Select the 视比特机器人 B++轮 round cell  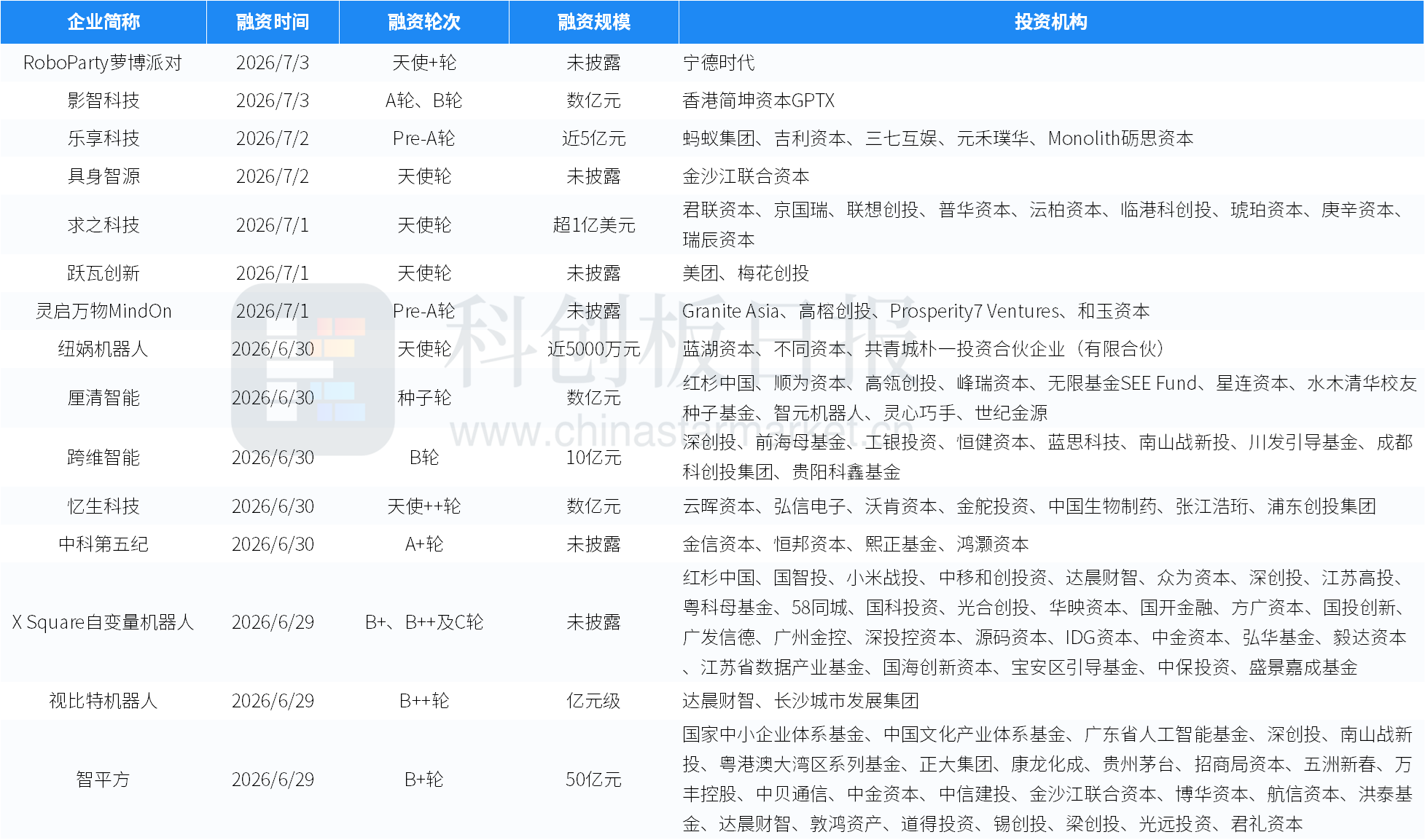click(x=424, y=701)
